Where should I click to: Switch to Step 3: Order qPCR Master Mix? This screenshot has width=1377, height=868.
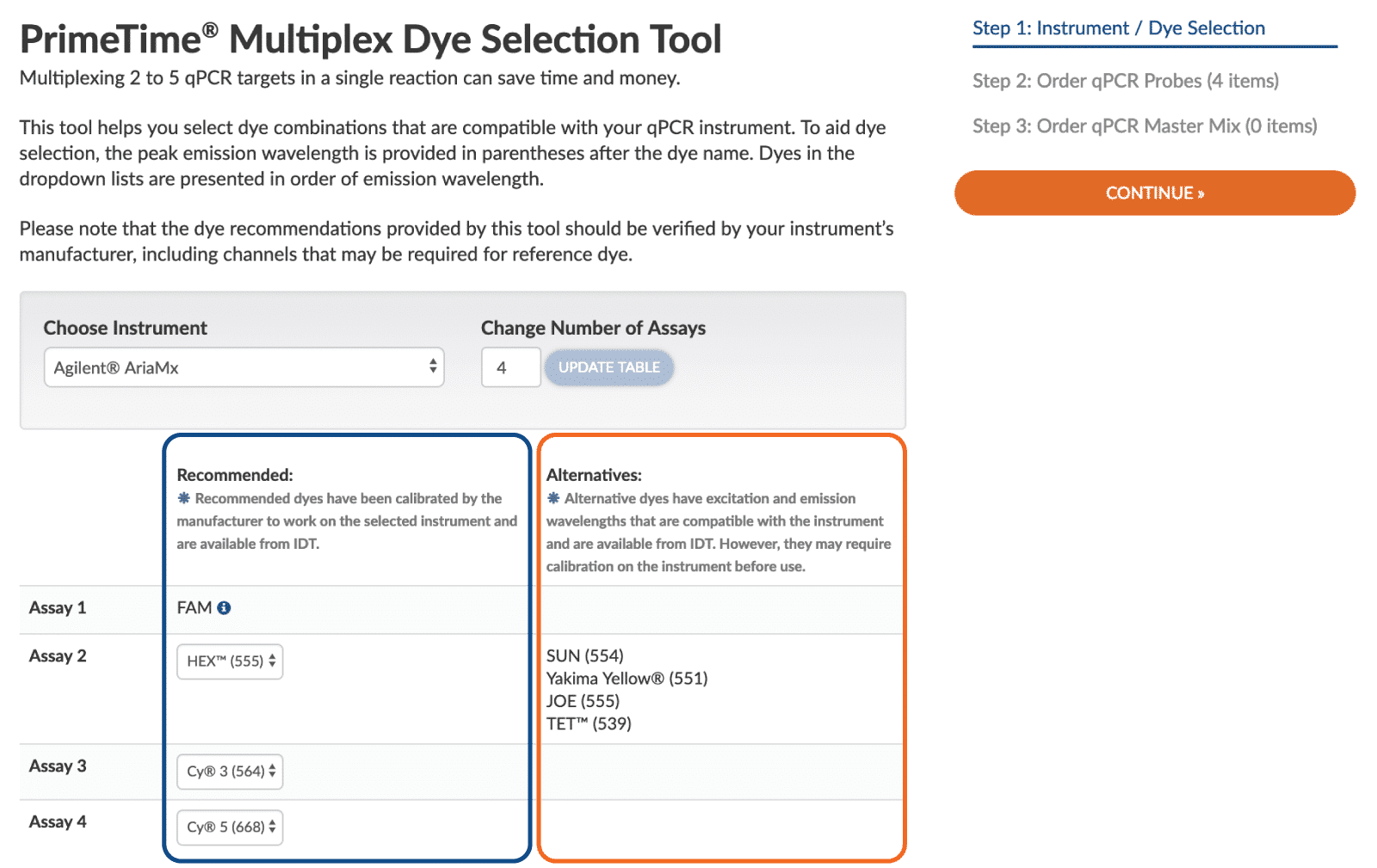[1144, 126]
